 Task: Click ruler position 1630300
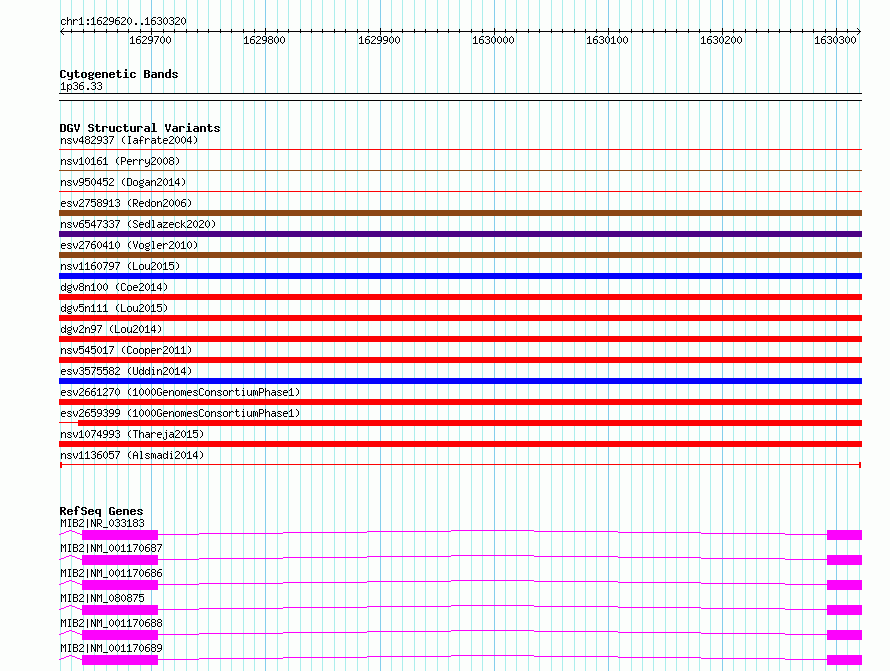836,40
